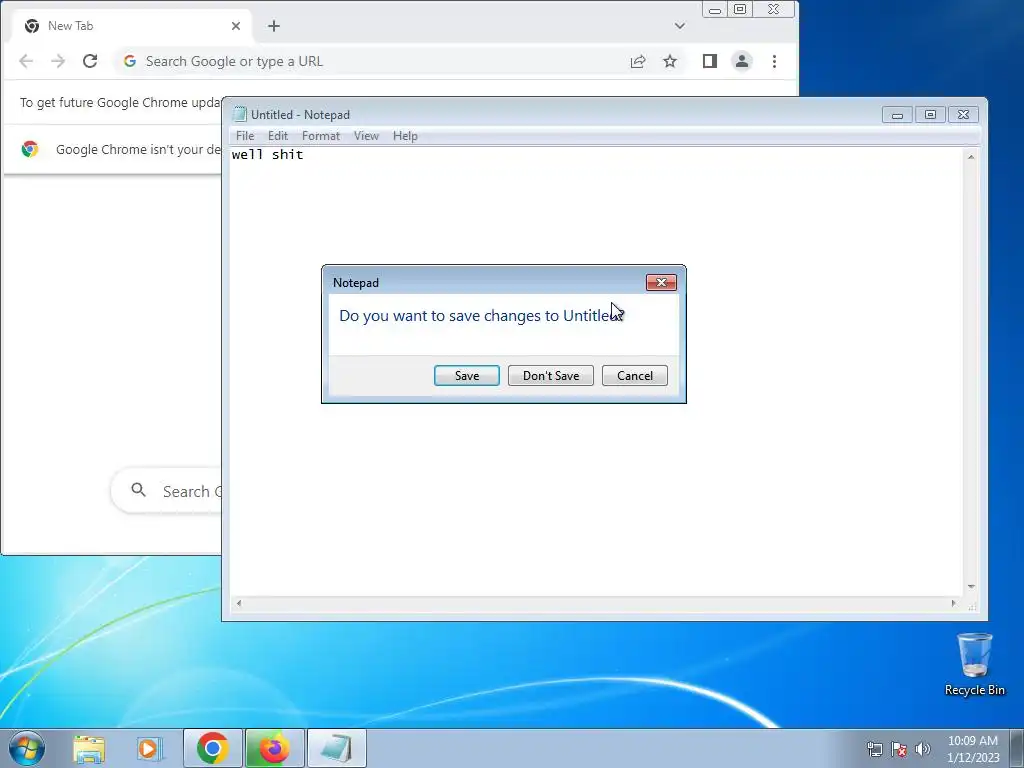This screenshot has width=1024, height=768.
Task: Open the Notepad Edit menu
Action: point(278,136)
